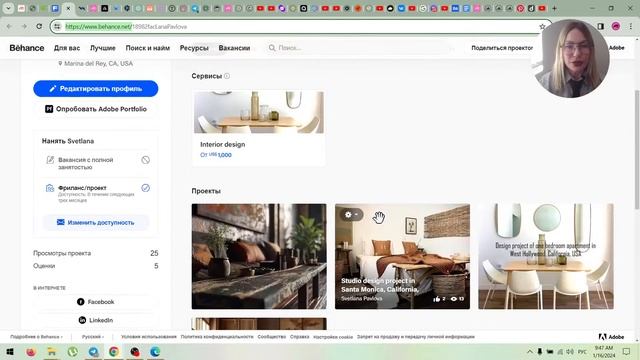Screen dimensions: 640x360
Task: Toggle Фриланс/проект availability checkmark
Action: tap(145, 188)
